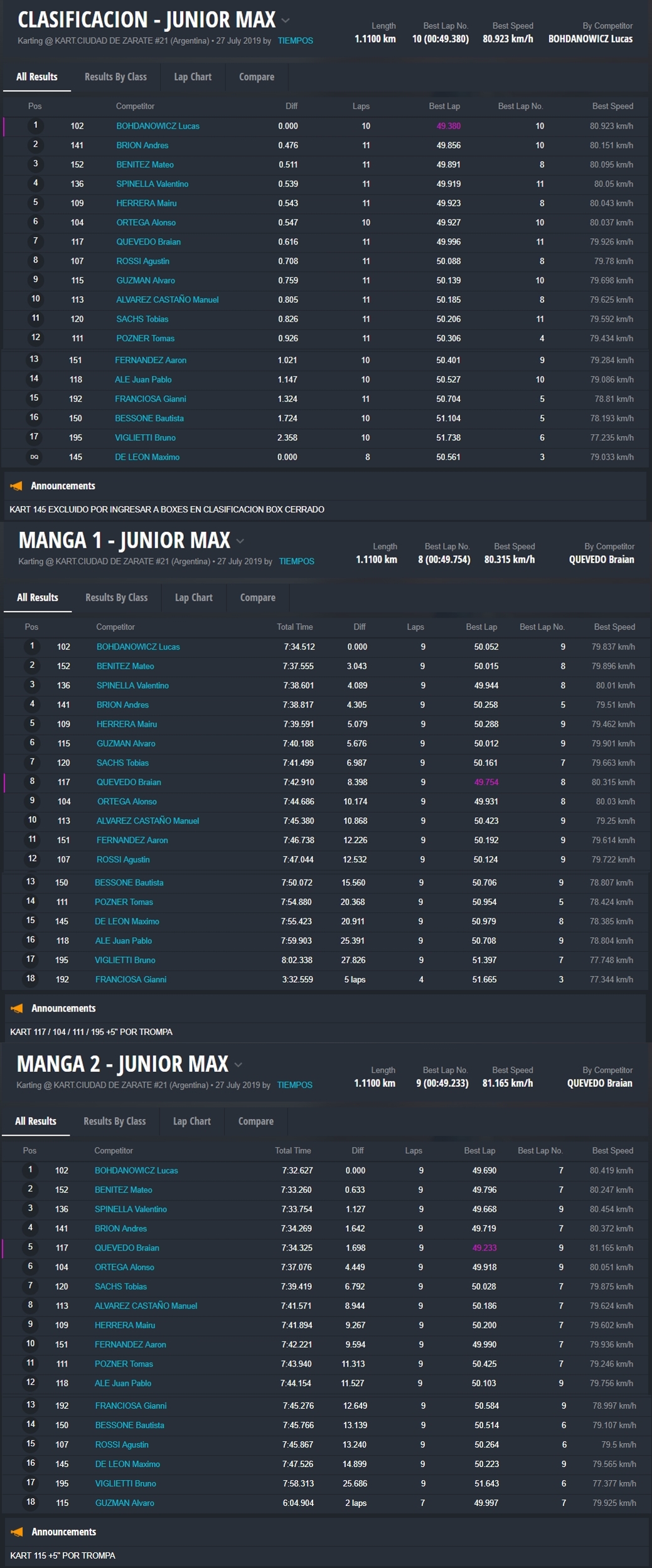Open TIEMPOS link under Manga 2 title
Image resolution: width=652 pixels, height=1568 pixels.
(x=294, y=1085)
